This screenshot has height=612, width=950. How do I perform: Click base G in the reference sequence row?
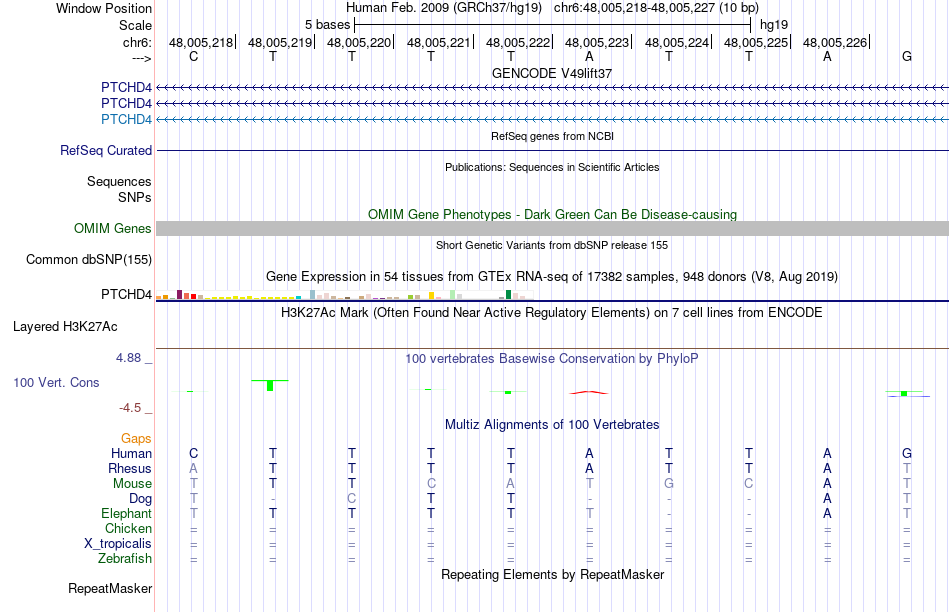[x=907, y=57]
